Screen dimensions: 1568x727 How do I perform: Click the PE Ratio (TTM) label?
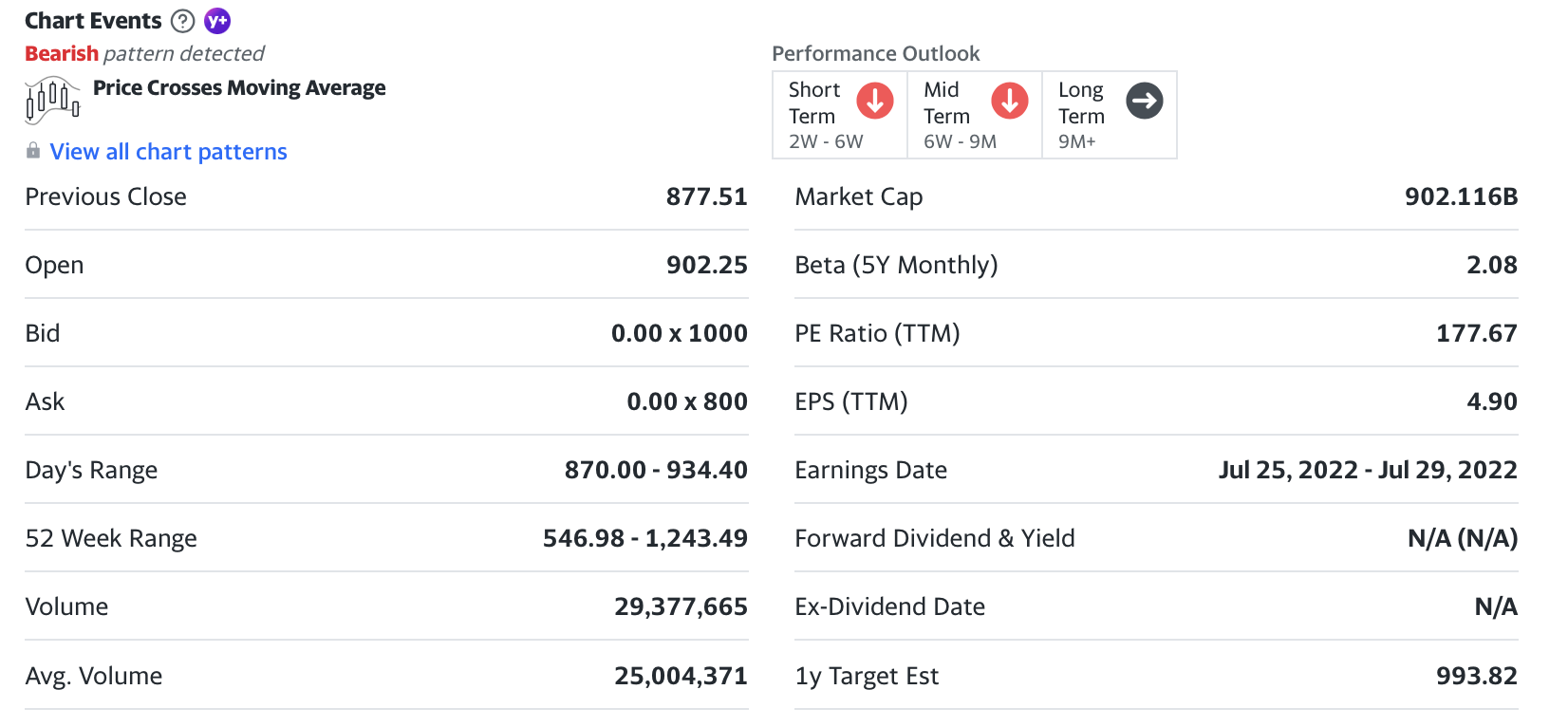click(x=877, y=333)
